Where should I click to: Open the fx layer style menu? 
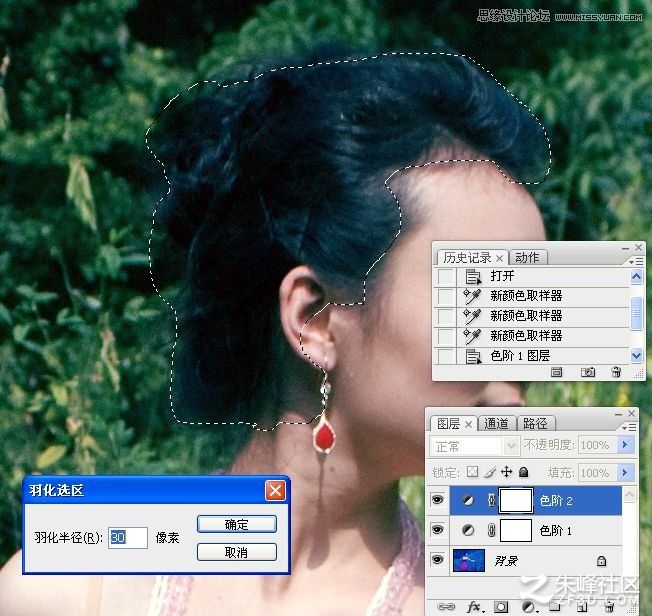[474, 607]
